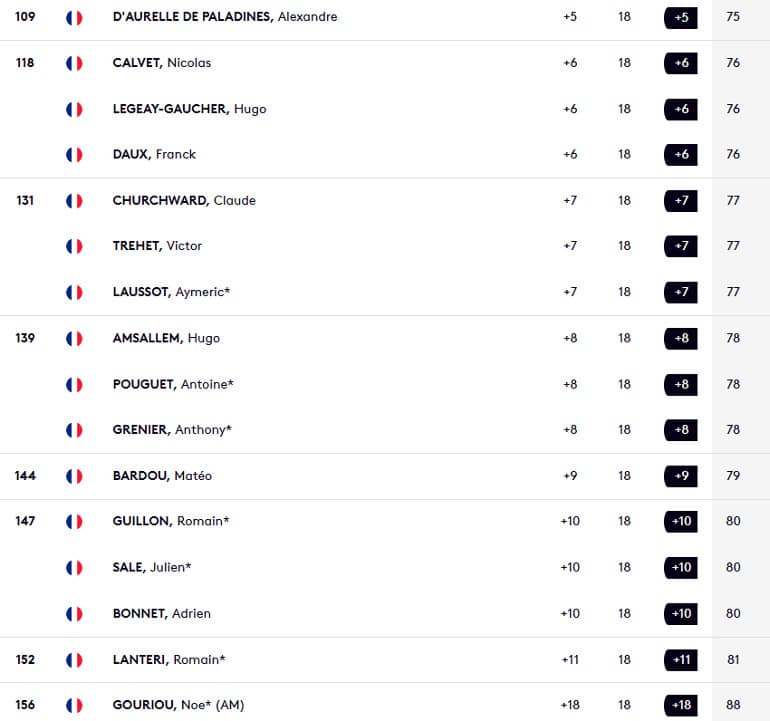Select player TREHET, Victor

click(x=157, y=246)
